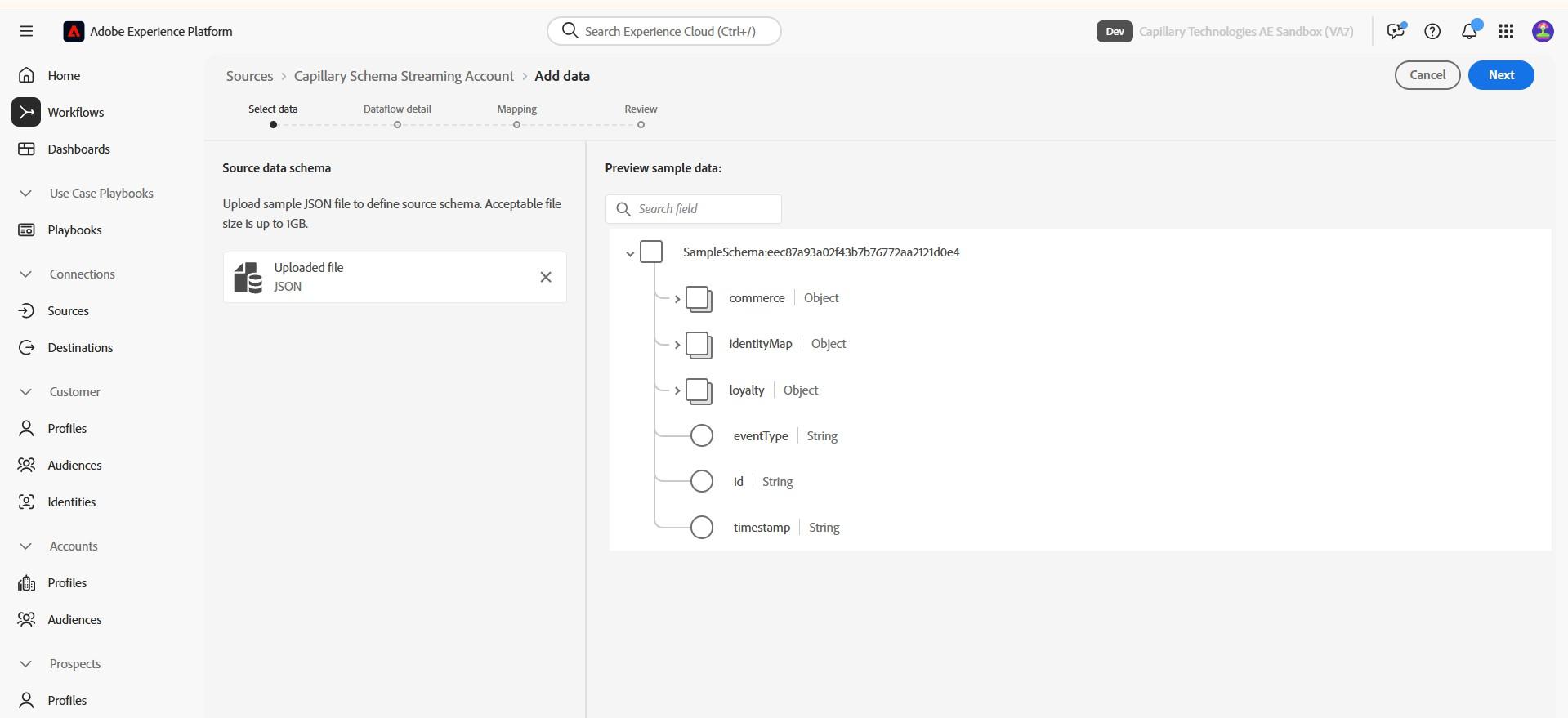Collapse the Accounts section

[25, 546]
